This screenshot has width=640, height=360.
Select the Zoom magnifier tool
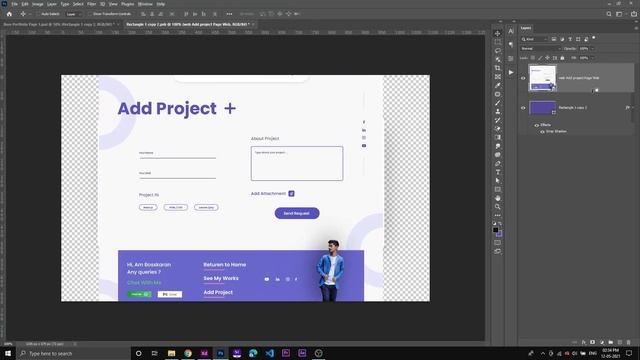(497, 207)
